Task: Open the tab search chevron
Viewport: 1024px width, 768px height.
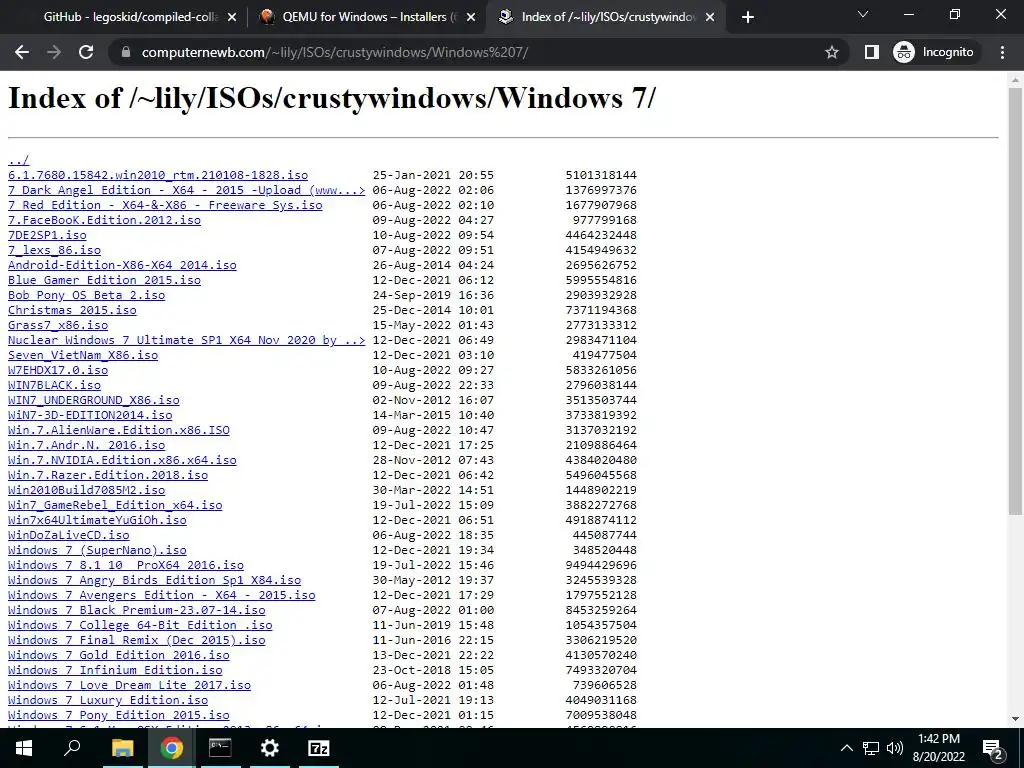Action: click(x=863, y=14)
